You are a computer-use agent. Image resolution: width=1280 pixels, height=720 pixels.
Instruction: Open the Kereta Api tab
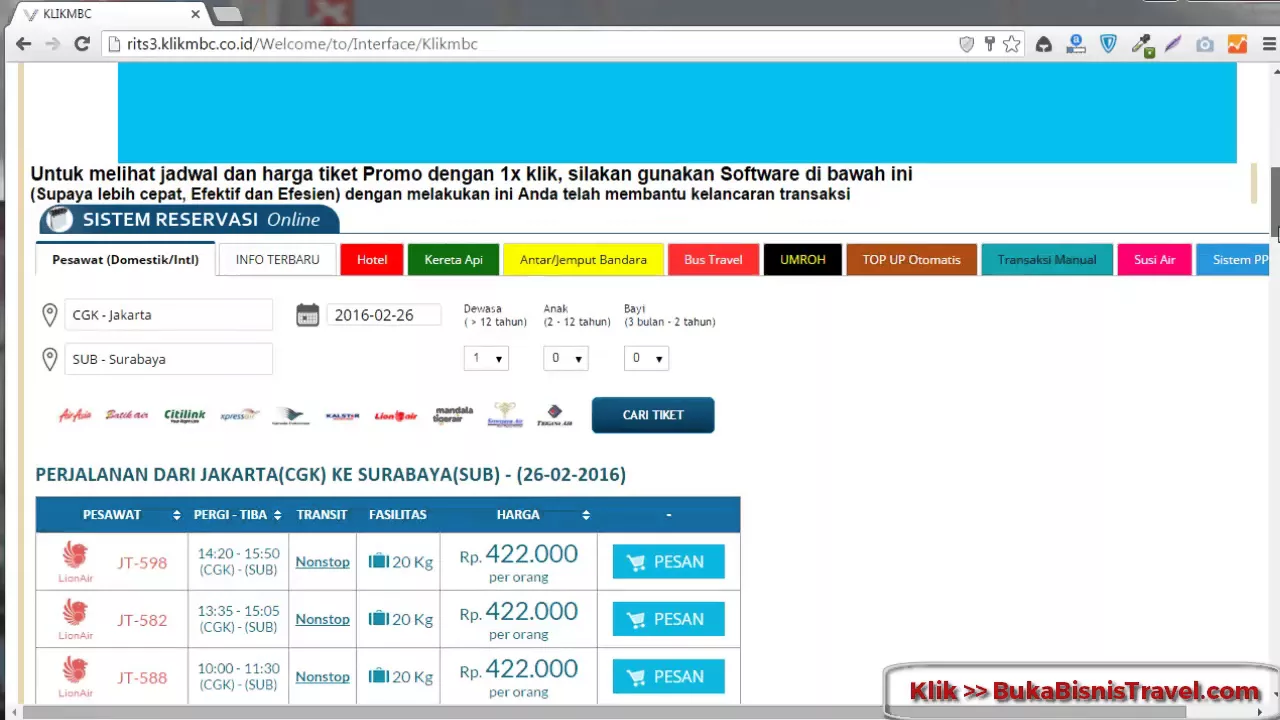pyautogui.click(x=453, y=259)
